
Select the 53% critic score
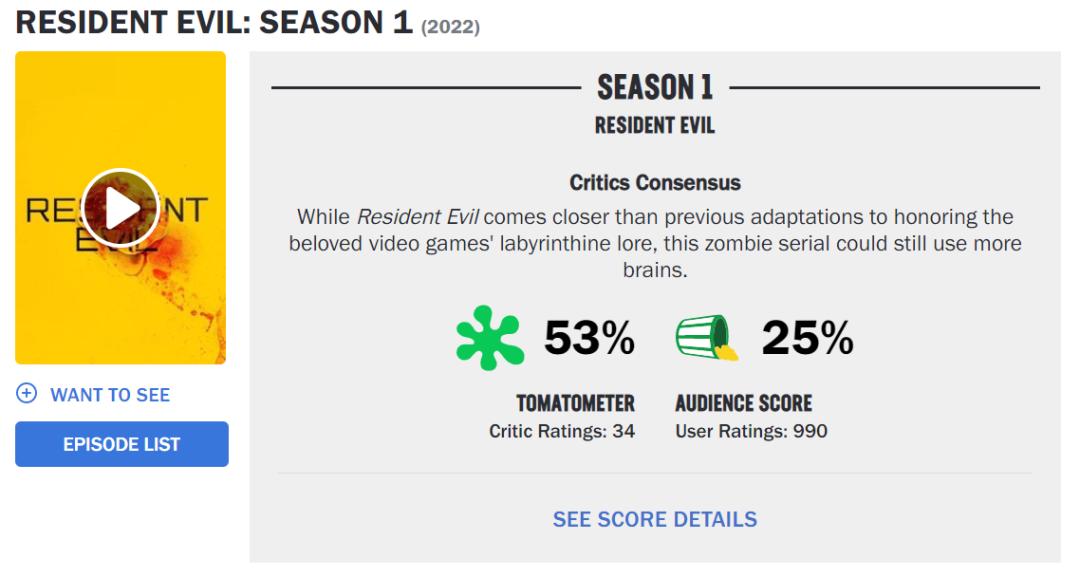tap(589, 339)
